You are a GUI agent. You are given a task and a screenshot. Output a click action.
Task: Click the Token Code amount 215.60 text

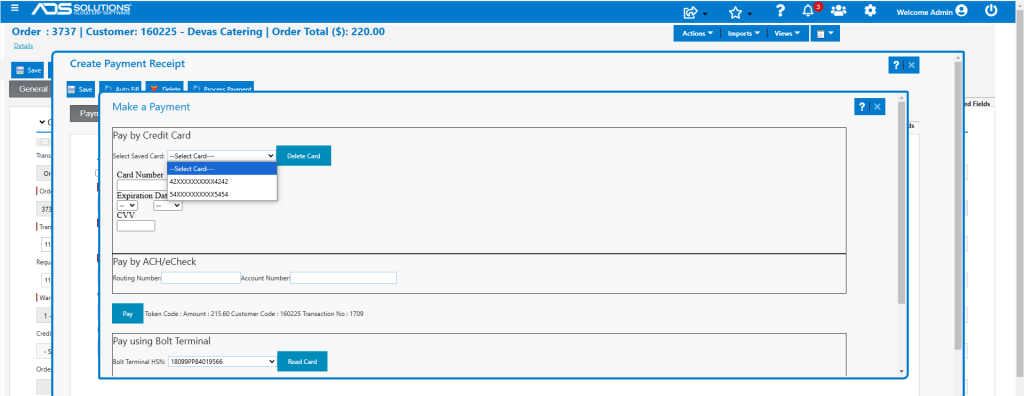[254, 314]
